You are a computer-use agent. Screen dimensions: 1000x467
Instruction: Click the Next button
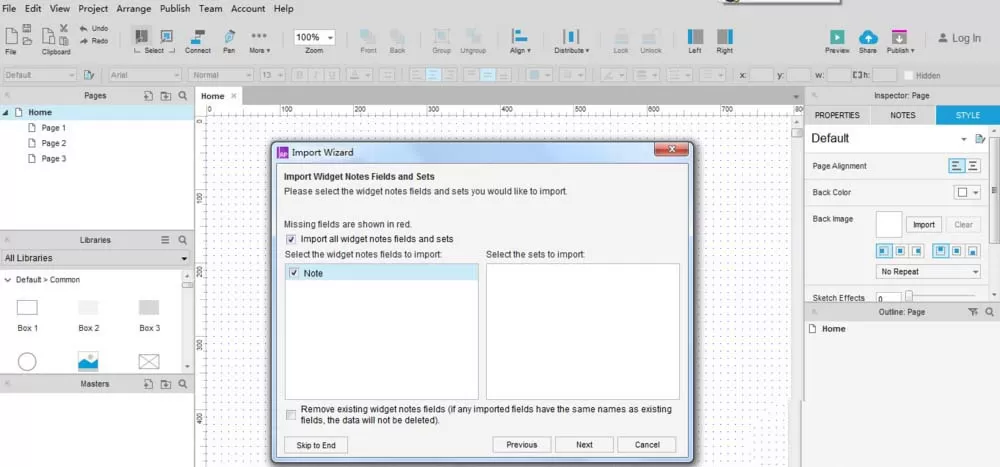pos(584,445)
